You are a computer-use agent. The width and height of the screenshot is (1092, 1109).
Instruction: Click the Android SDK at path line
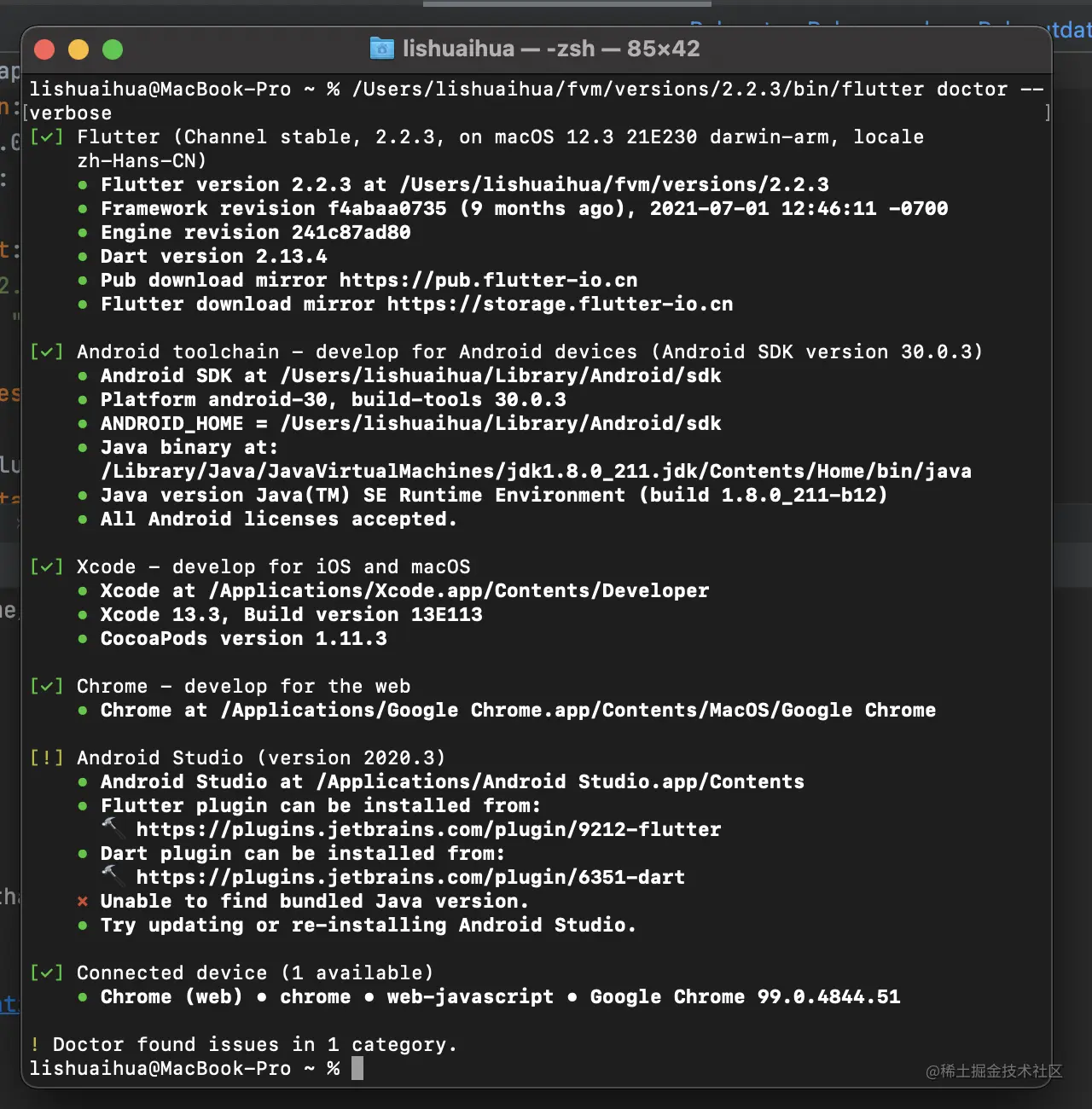coord(410,376)
